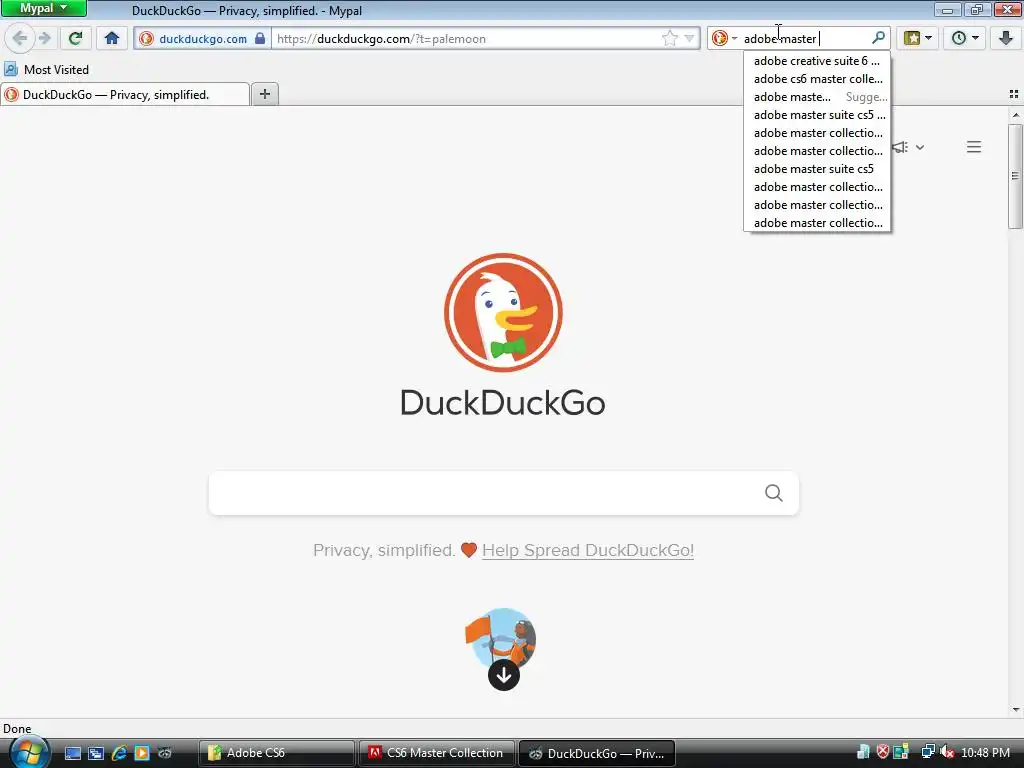Open the Downloads arrow button
The image size is (1024, 768).
click(1006, 38)
